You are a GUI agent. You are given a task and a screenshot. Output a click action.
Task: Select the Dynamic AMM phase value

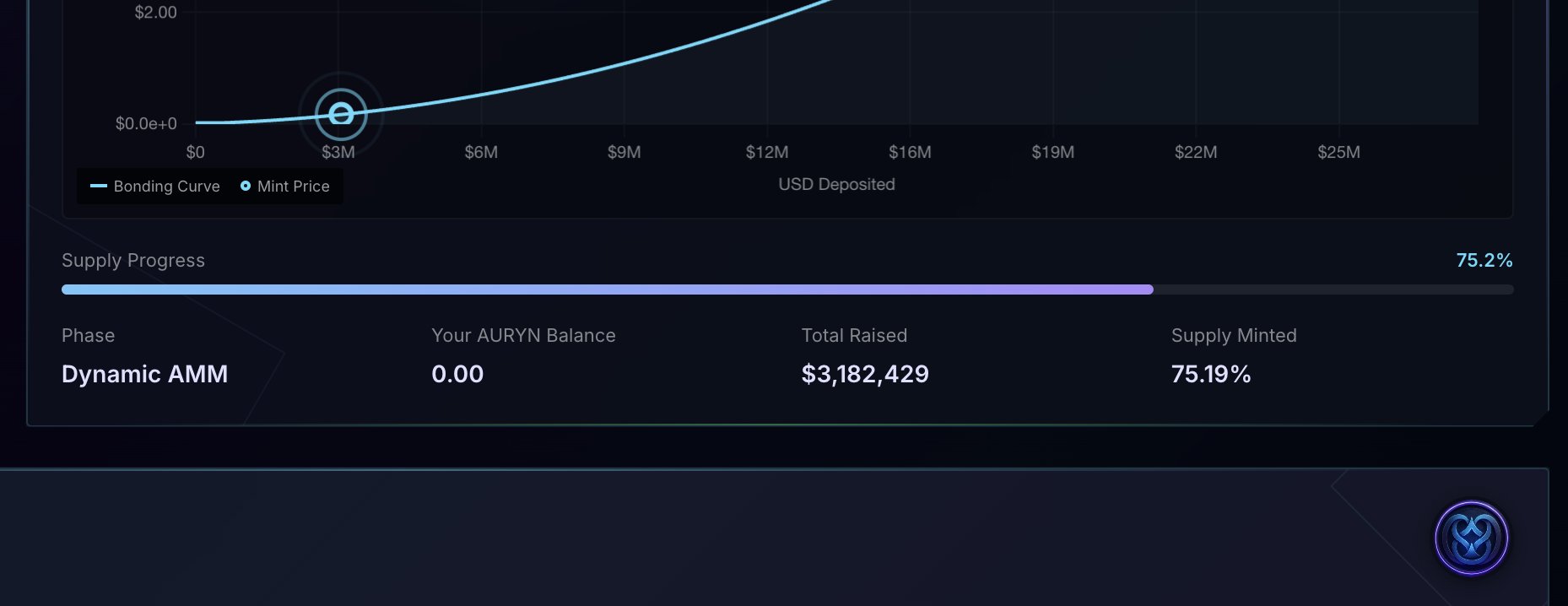[x=144, y=374]
